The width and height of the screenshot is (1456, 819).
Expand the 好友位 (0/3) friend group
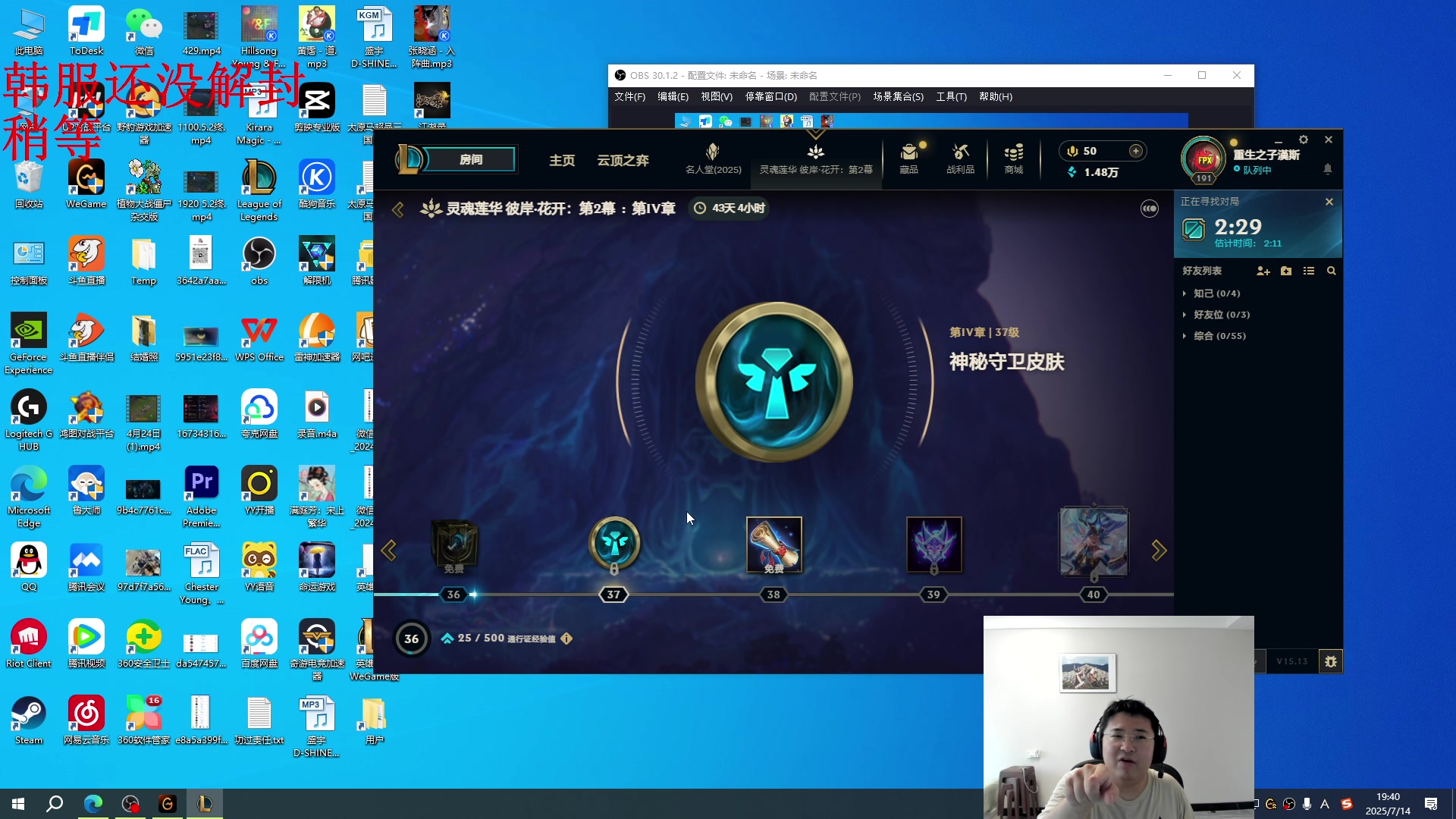point(1221,315)
